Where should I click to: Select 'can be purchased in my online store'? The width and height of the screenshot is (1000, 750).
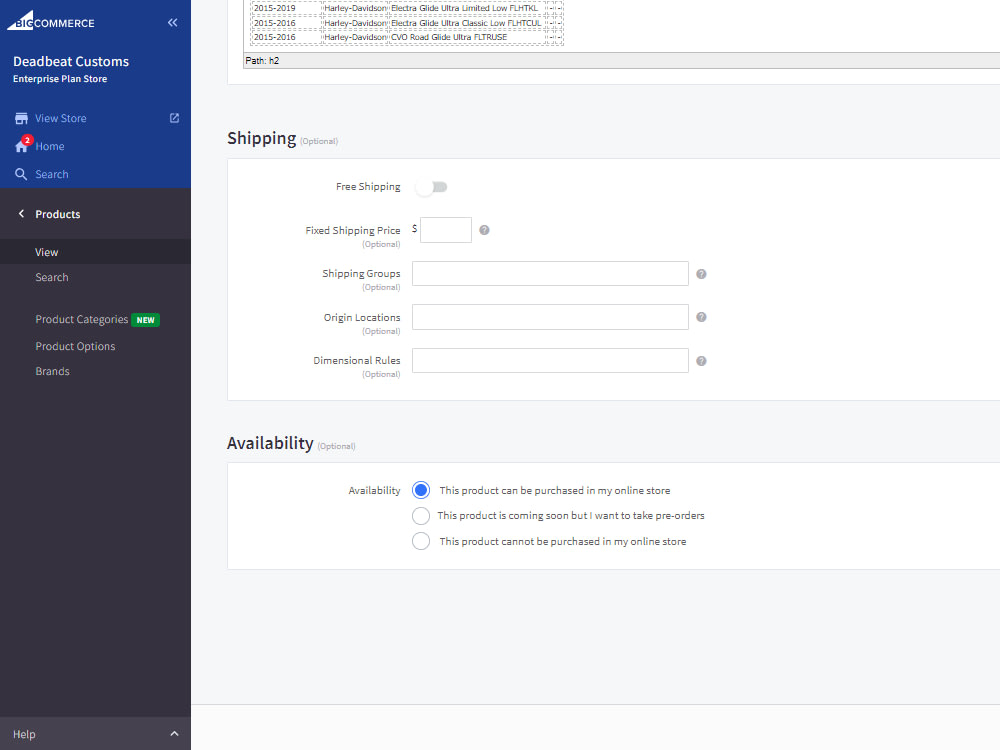tap(421, 490)
